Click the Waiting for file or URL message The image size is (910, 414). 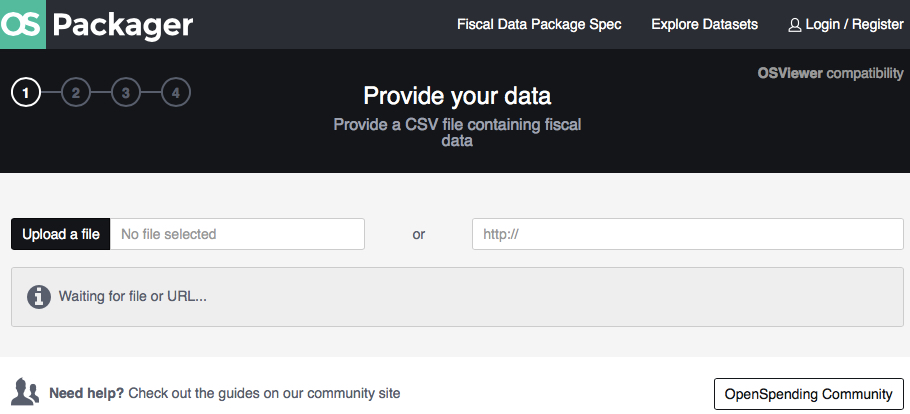[x=133, y=296]
